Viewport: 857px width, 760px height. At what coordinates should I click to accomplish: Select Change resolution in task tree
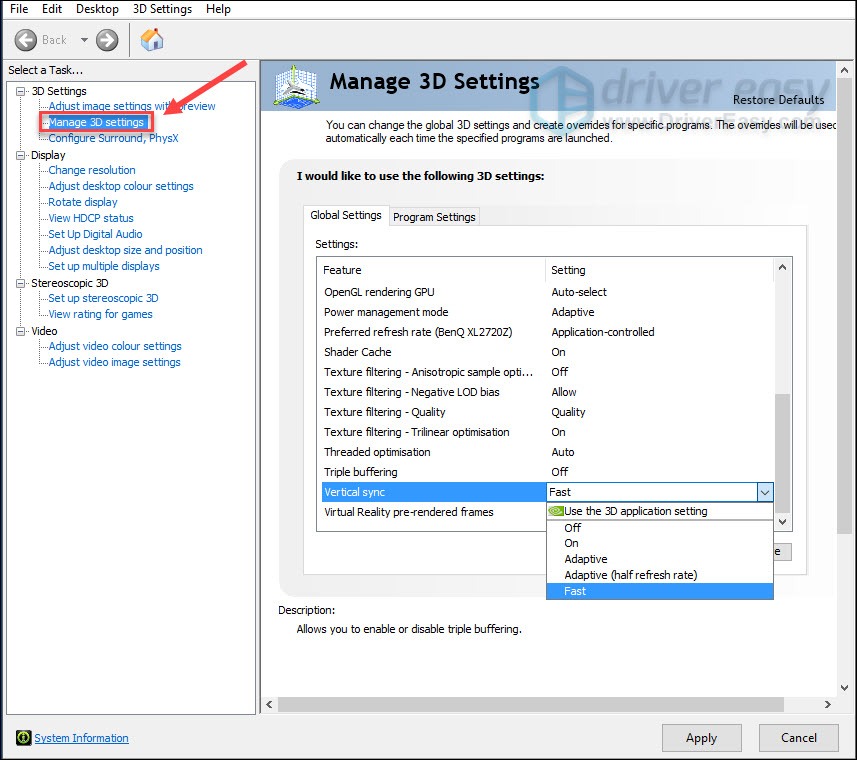click(92, 170)
